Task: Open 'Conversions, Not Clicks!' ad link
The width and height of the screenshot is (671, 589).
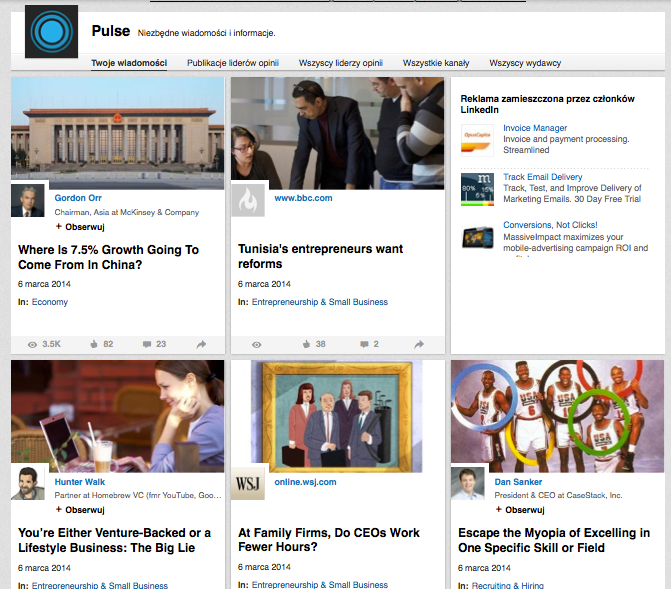Action: 550,225
